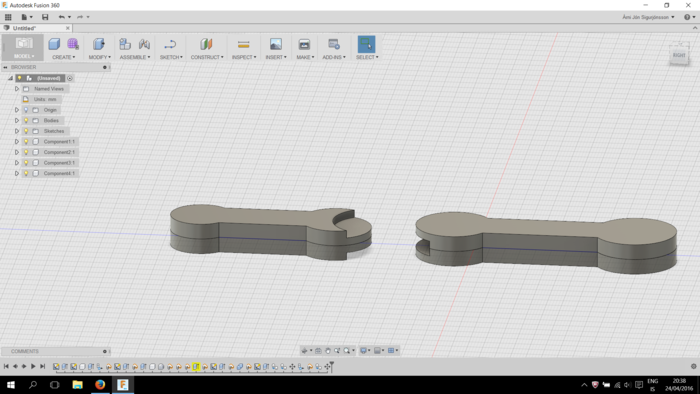700x394 pixels.
Task: Click the Orbit navigation icon
Action: tap(304, 351)
